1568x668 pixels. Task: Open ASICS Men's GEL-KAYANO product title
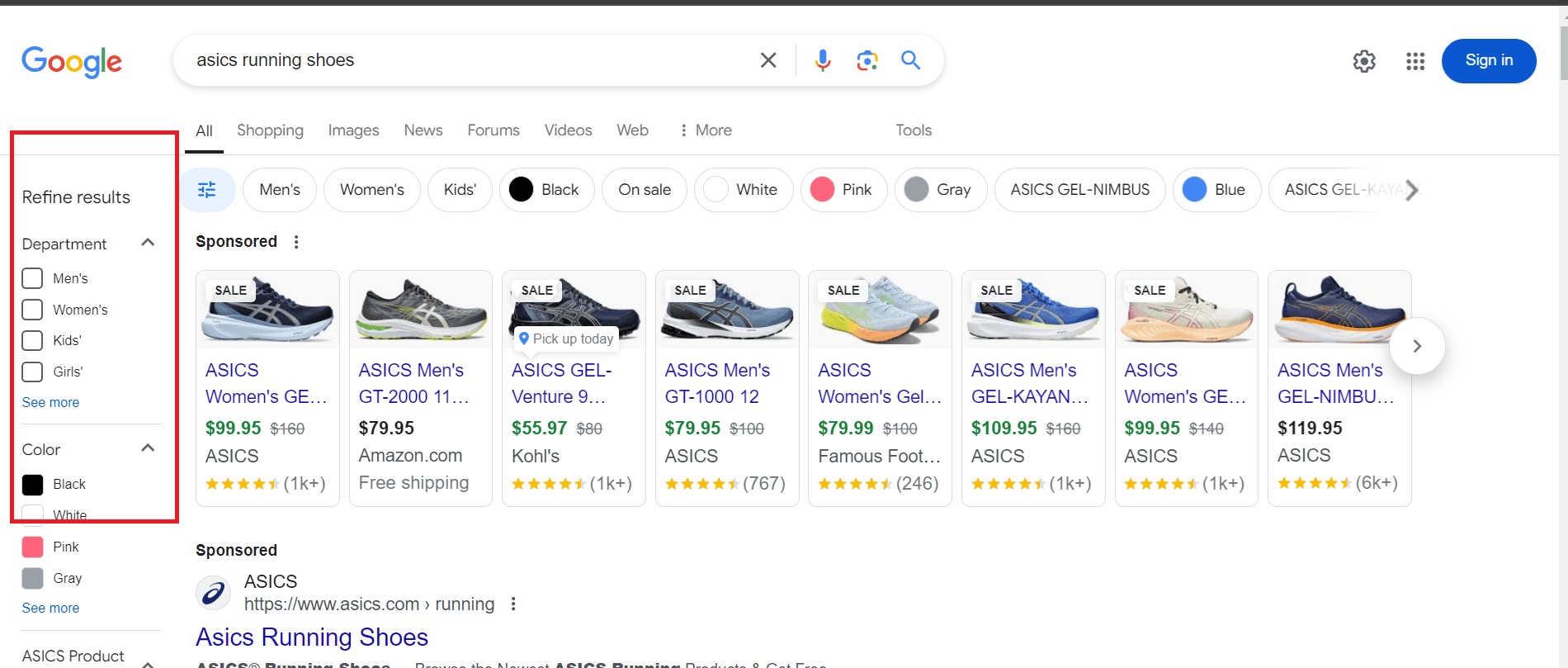point(1029,384)
